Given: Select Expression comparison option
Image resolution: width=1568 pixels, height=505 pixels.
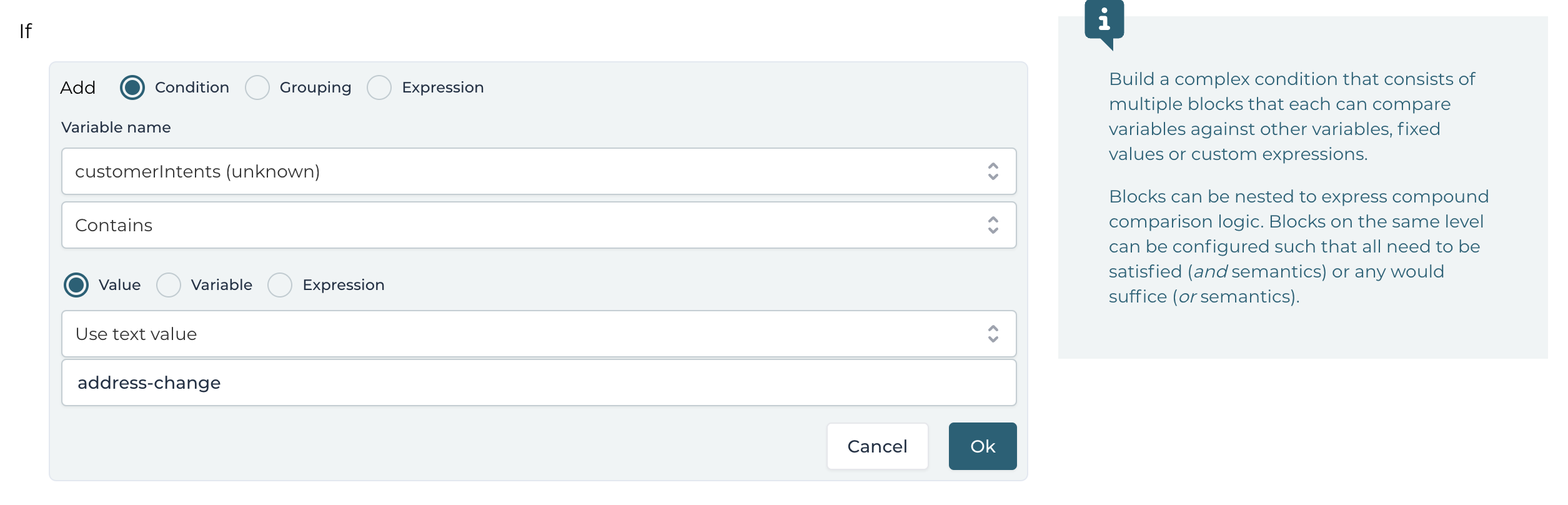Looking at the screenshot, I should [x=280, y=285].
